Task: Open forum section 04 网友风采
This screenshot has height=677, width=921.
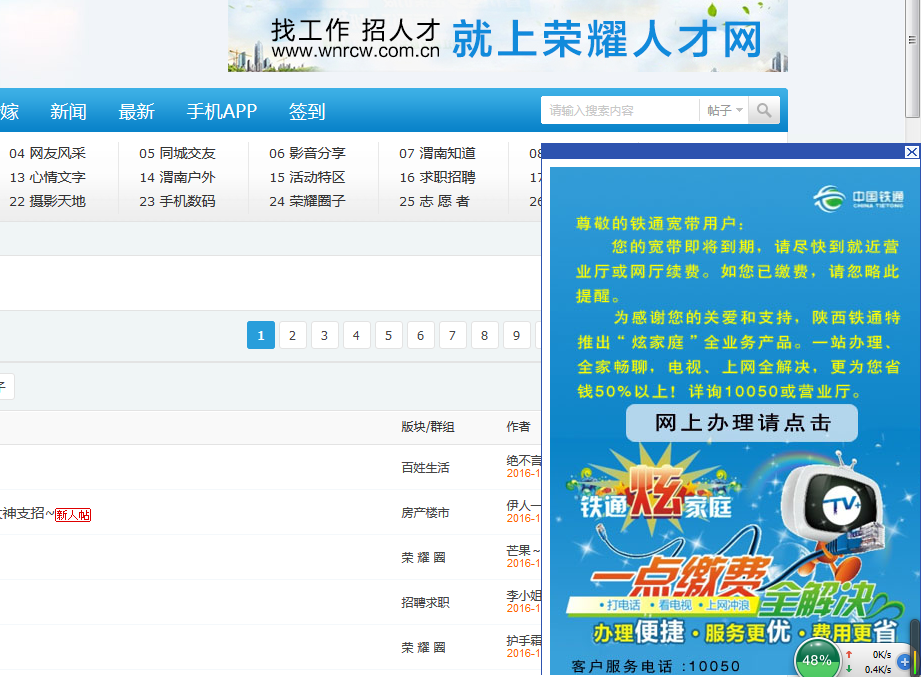Action: [x=48, y=153]
